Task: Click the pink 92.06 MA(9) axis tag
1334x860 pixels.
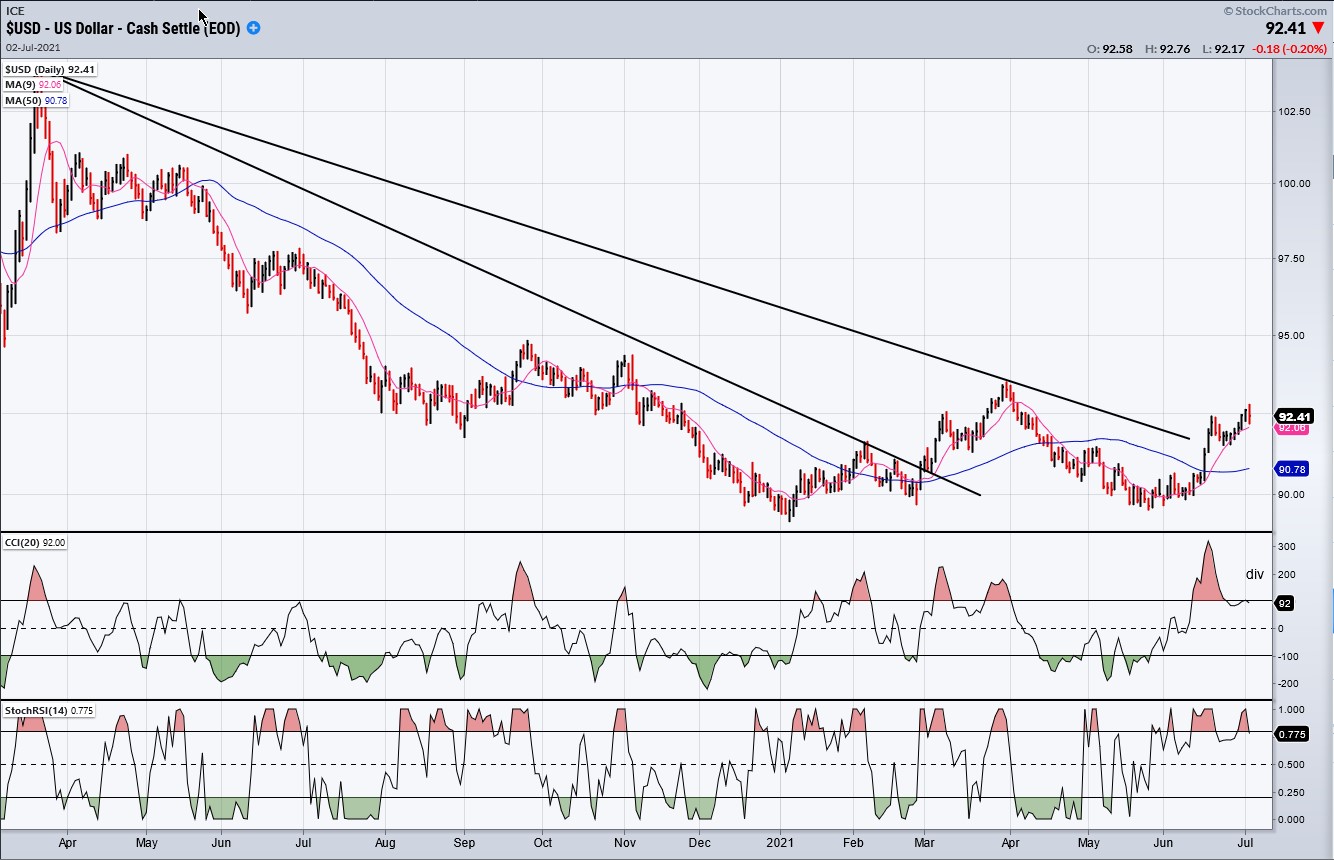Action: tap(1293, 428)
